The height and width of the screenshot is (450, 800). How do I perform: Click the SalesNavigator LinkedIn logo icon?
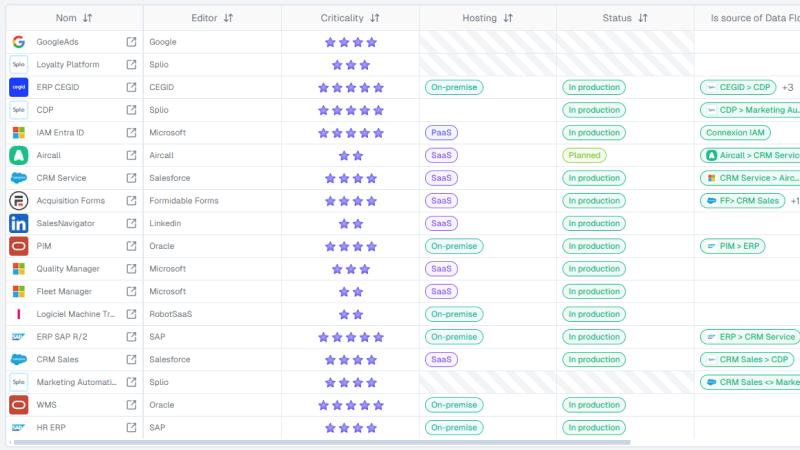tap(18, 224)
